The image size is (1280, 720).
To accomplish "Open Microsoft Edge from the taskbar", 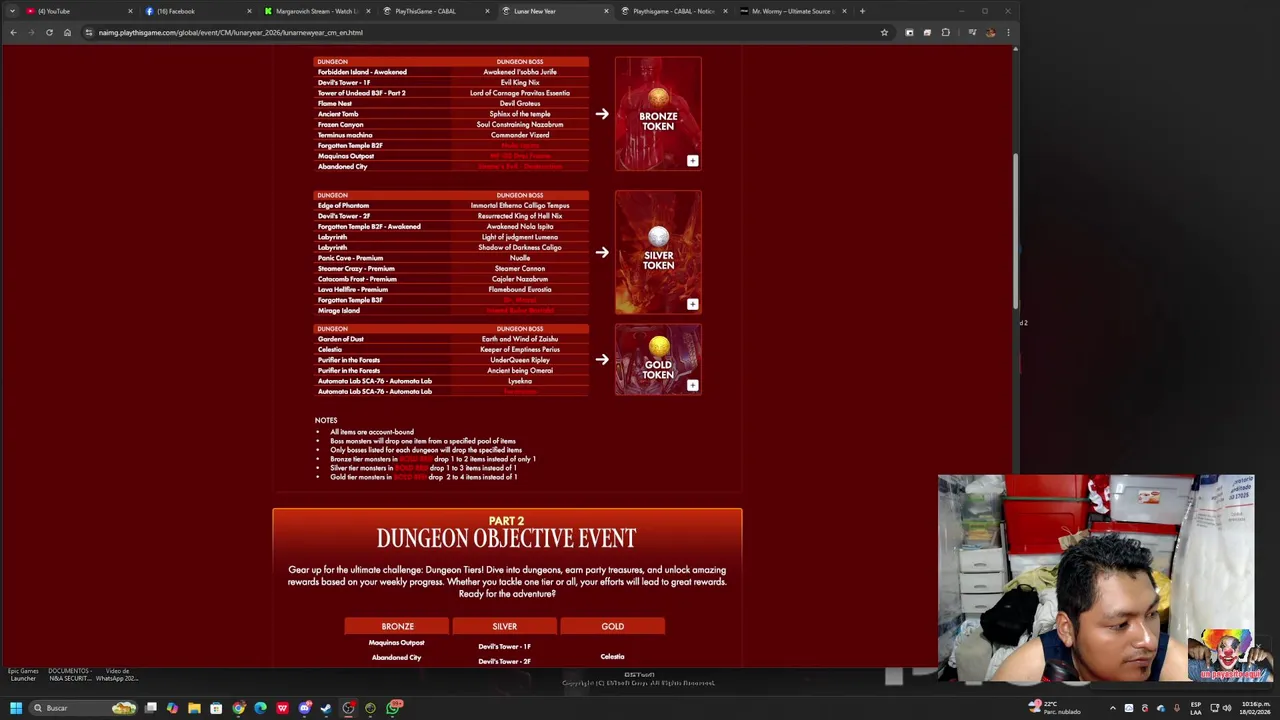I will (260, 708).
